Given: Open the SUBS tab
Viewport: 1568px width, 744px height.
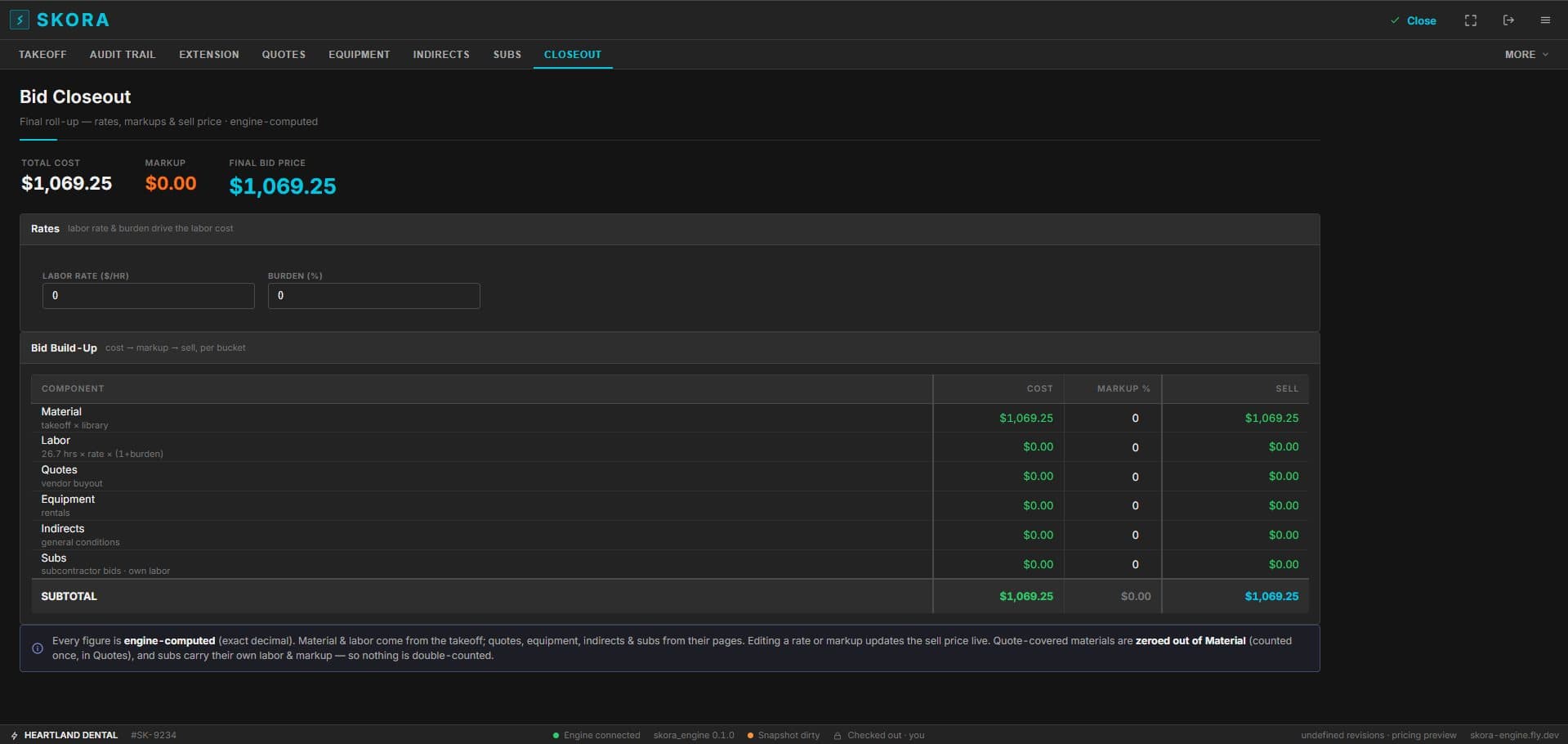Looking at the screenshot, I should [x=507, y=55].
